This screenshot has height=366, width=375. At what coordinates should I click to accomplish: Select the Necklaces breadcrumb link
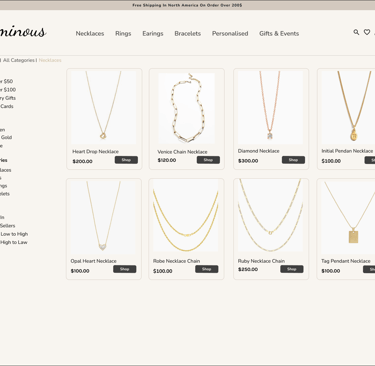pyautogui.click(x=50, y=60)
